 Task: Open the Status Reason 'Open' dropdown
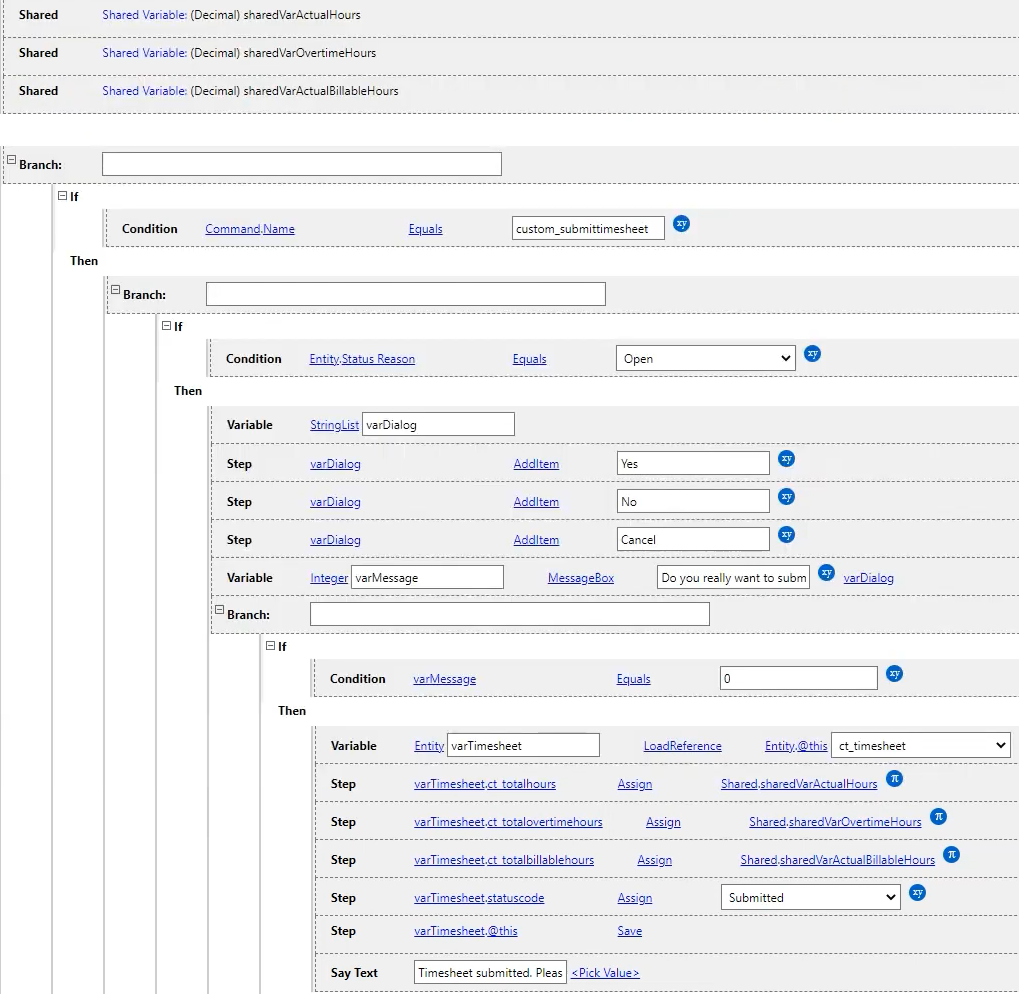[x=706, y=359]
